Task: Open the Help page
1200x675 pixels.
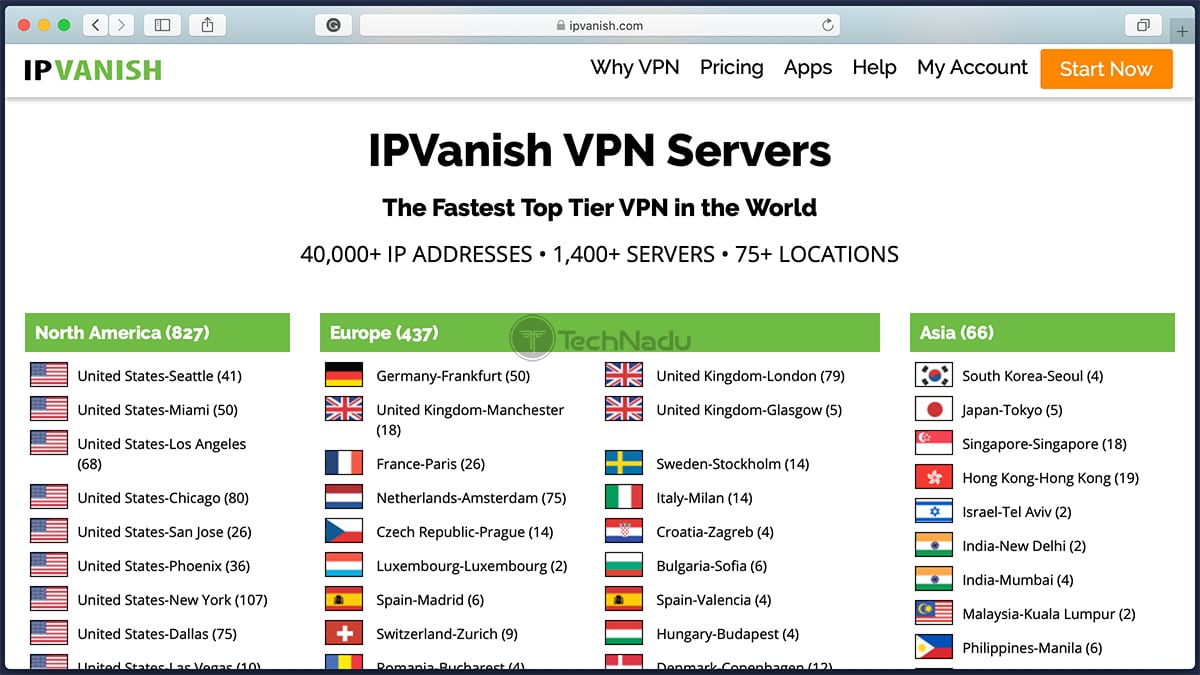Action: 874,68
